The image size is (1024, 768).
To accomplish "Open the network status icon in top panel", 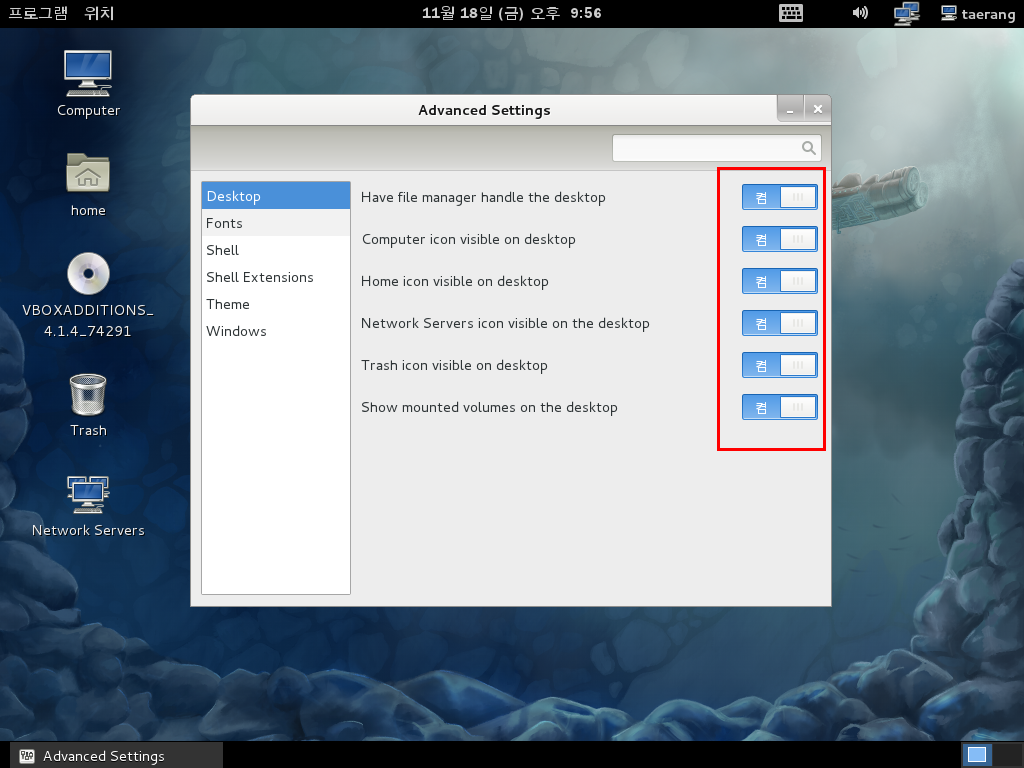I will (x=906, y=14).
